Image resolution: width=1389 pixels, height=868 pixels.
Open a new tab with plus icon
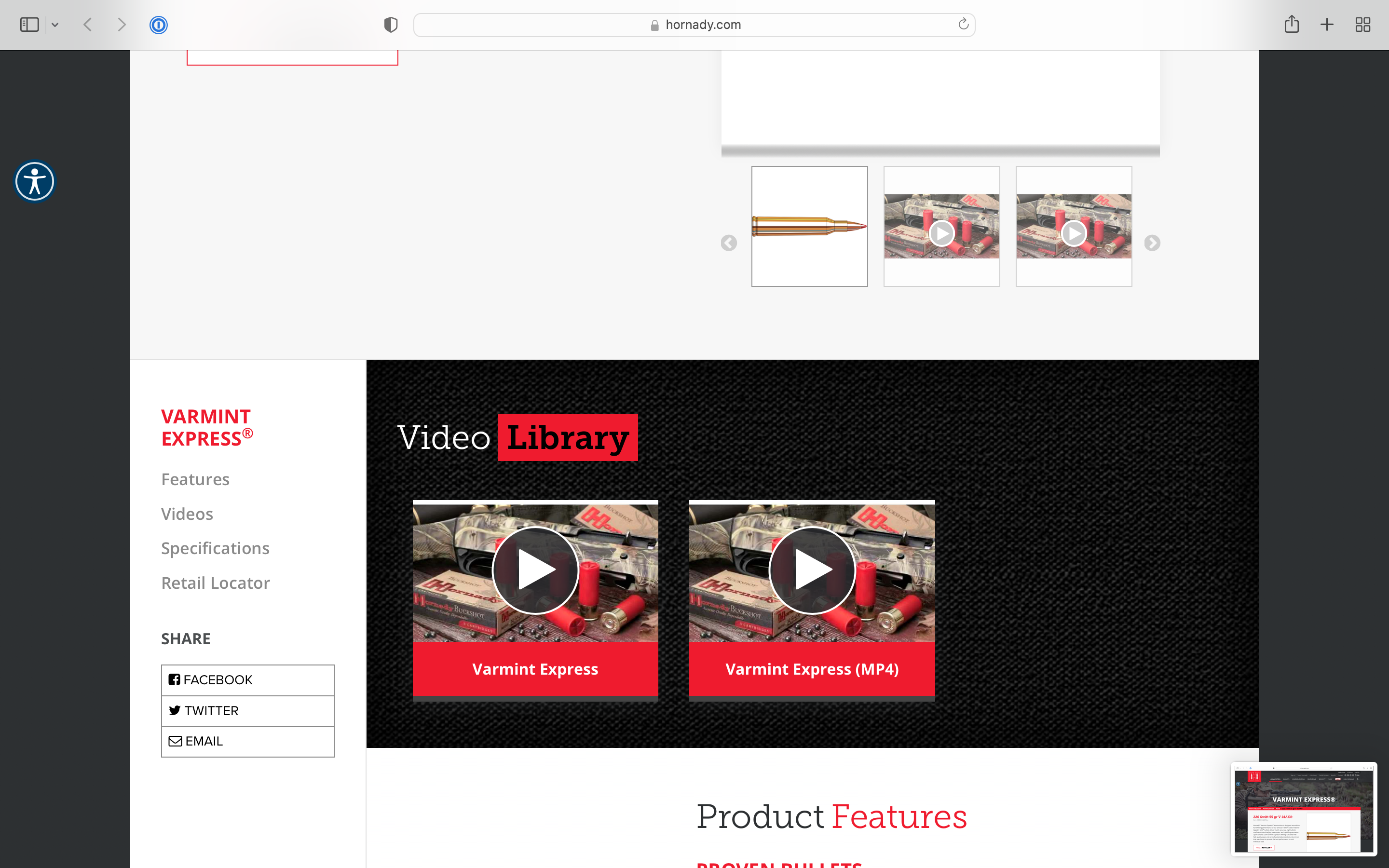click(1327, 25)
